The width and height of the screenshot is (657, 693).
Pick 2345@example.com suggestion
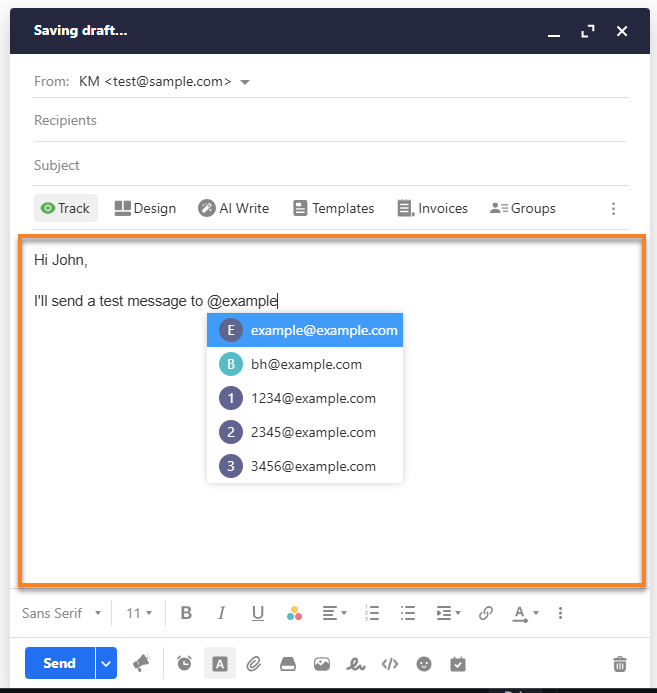(x=305, y=432)
